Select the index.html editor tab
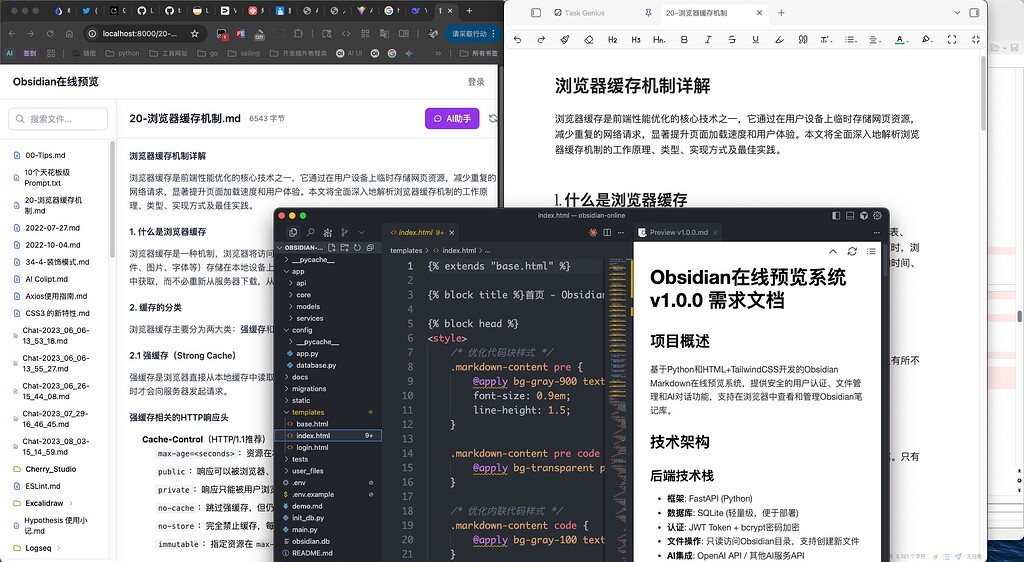 click(x=422, y=232)
